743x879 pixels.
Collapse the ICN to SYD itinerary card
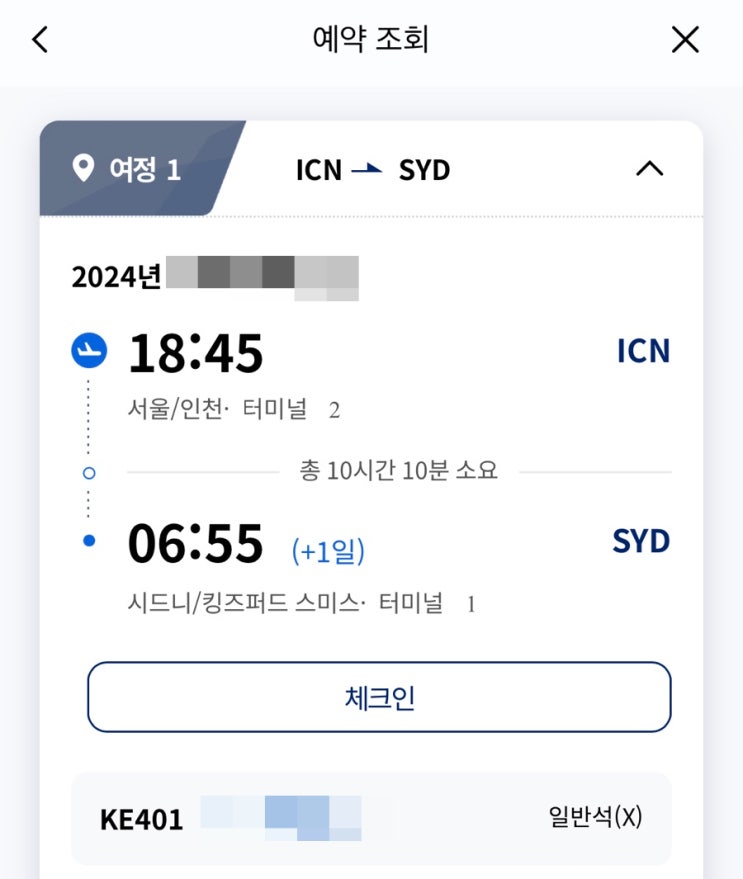pyautogui.click(x=649, y=169)
